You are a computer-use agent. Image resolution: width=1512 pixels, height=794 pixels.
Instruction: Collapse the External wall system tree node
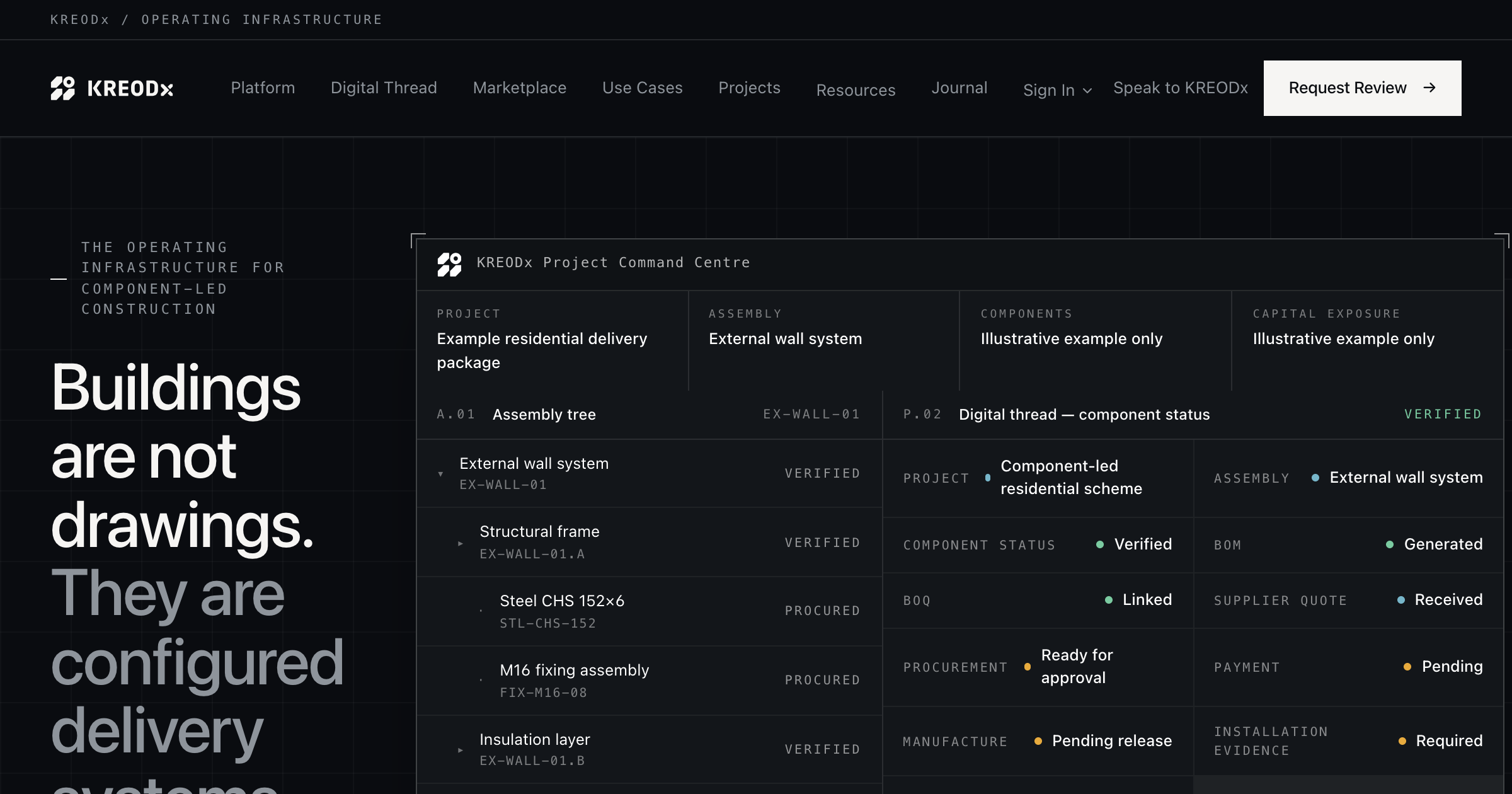click(x=440, y=474)
